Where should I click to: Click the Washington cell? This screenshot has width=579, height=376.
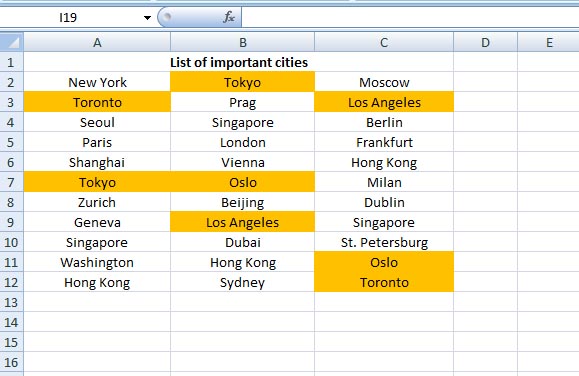pyautogui.click(x=97, y=262)
